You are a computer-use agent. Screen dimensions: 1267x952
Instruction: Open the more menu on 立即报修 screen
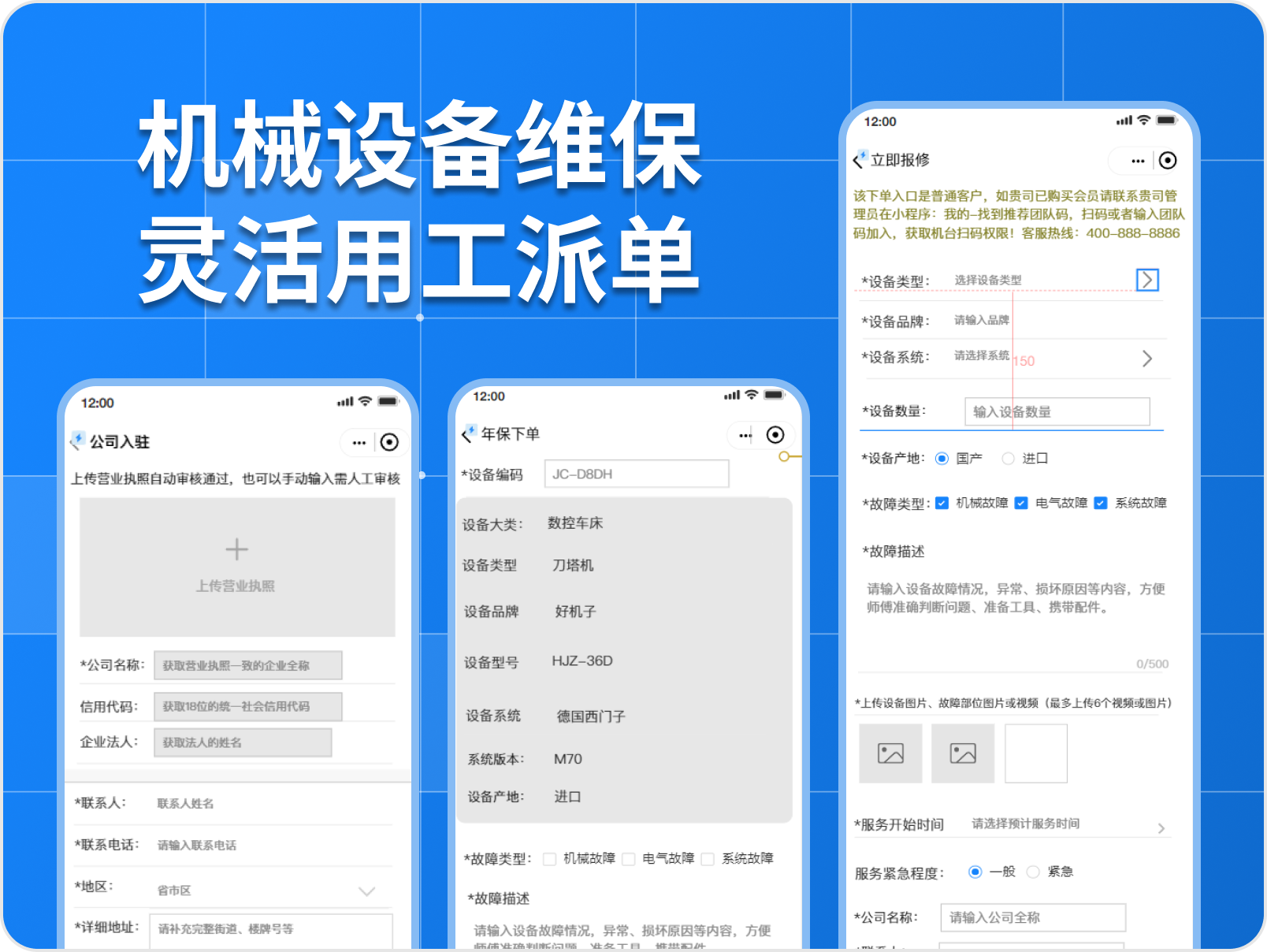click(1138, 161)
